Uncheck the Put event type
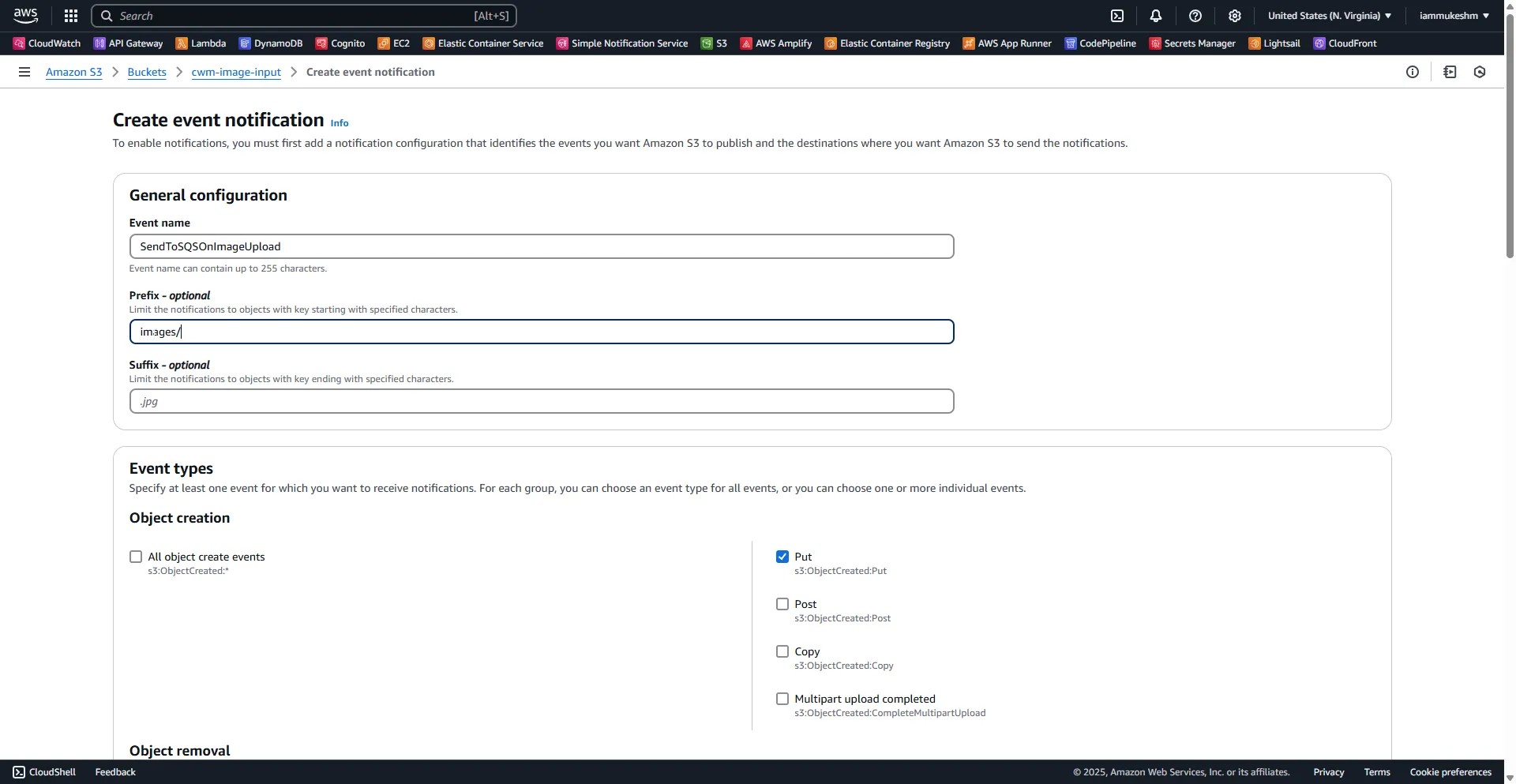Screen dimensions: 1516x784 coord(782,557)
